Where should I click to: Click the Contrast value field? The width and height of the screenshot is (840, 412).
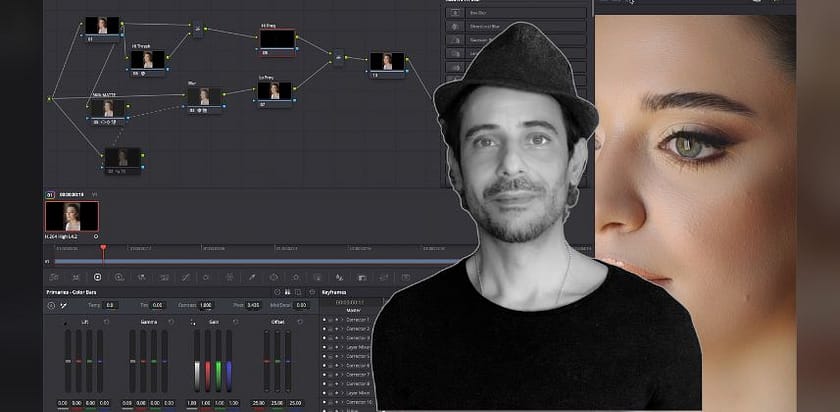coord(206,305)
